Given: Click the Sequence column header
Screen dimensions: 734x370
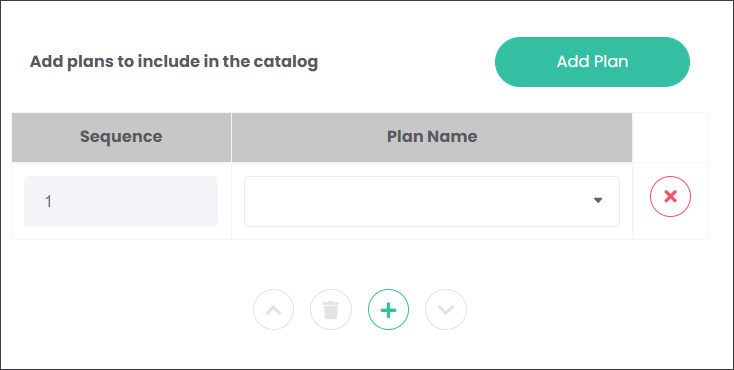Looking at the screenshot, I should click(x=121, y=137).
